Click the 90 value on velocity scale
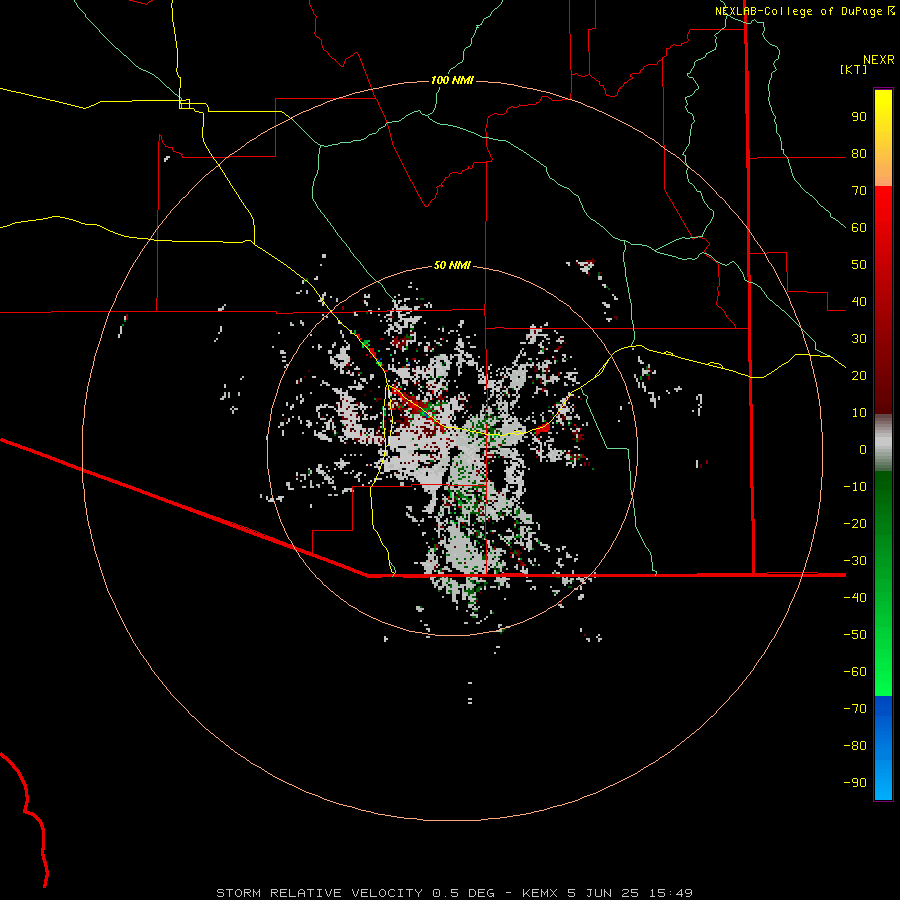Image resolution: width=900 pixels, height=900 pixels. [x=859, y=117]
